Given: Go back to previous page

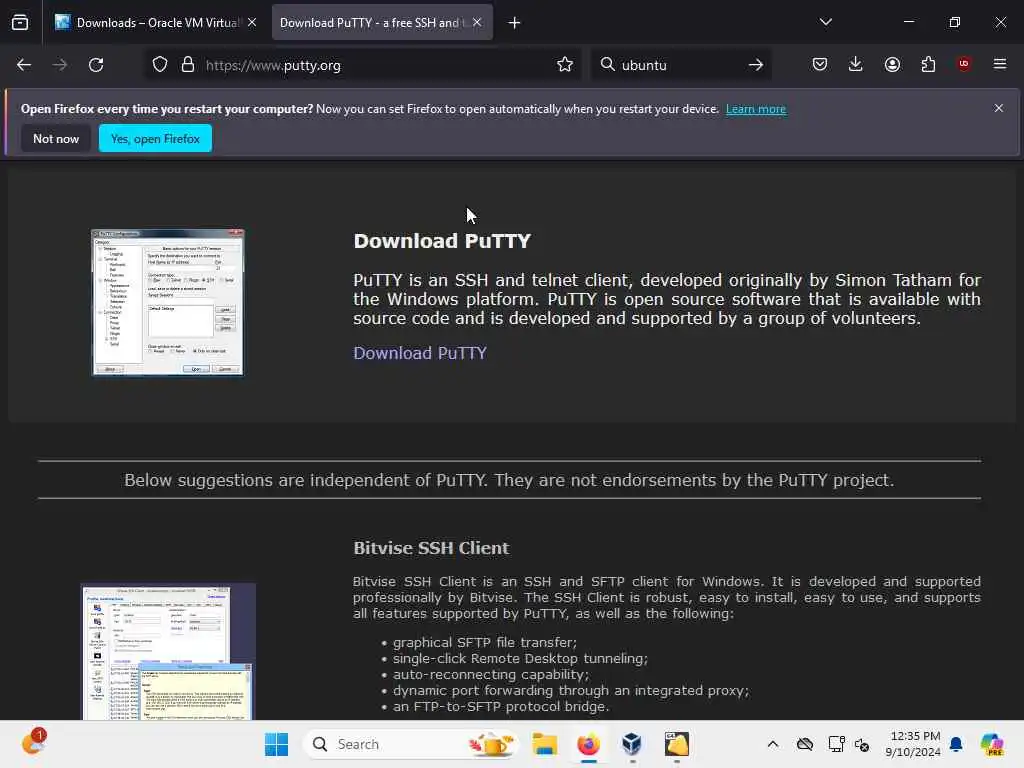Looking at the screenshot, I should point(24,65).
